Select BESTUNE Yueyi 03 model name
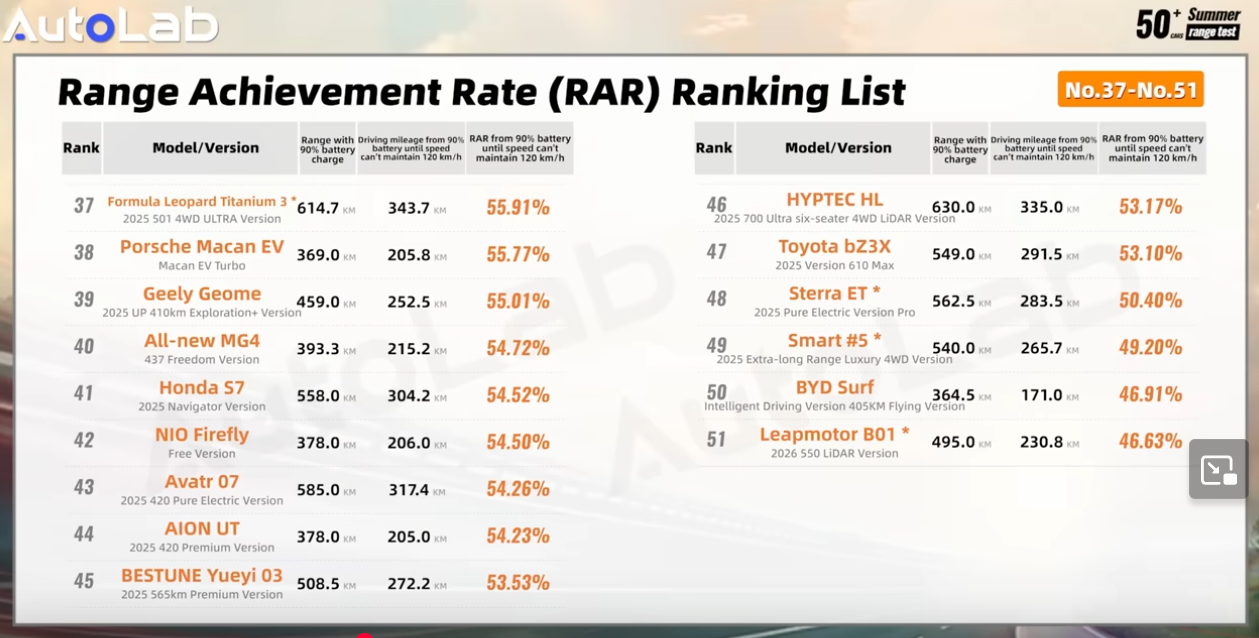The width and height of the screenshot is (1259, 638). pyautogui.click(x=202, y=575)
